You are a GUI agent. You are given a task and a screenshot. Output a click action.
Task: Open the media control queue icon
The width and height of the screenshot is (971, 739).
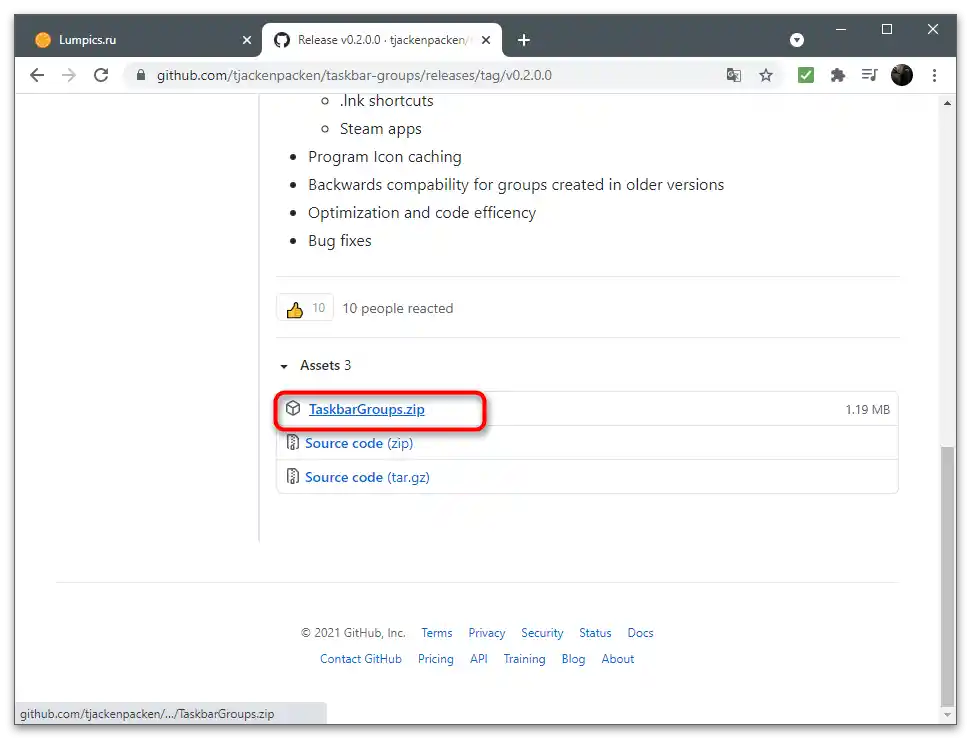[x=869, y=76]
